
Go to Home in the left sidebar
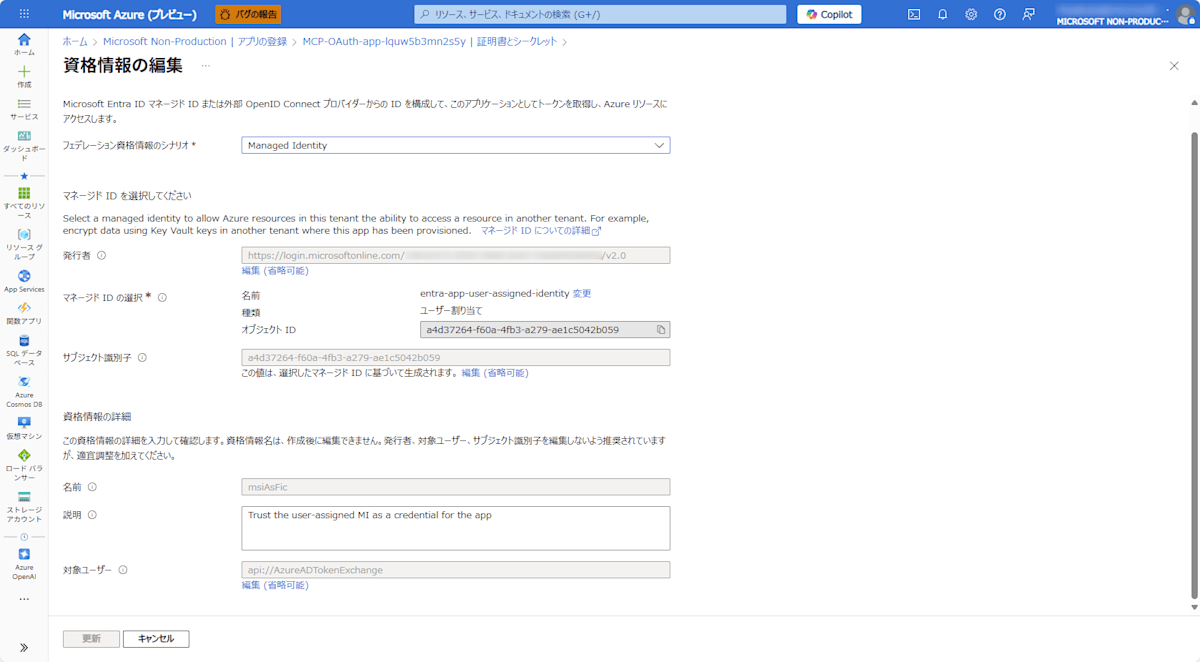click(24, 44)
